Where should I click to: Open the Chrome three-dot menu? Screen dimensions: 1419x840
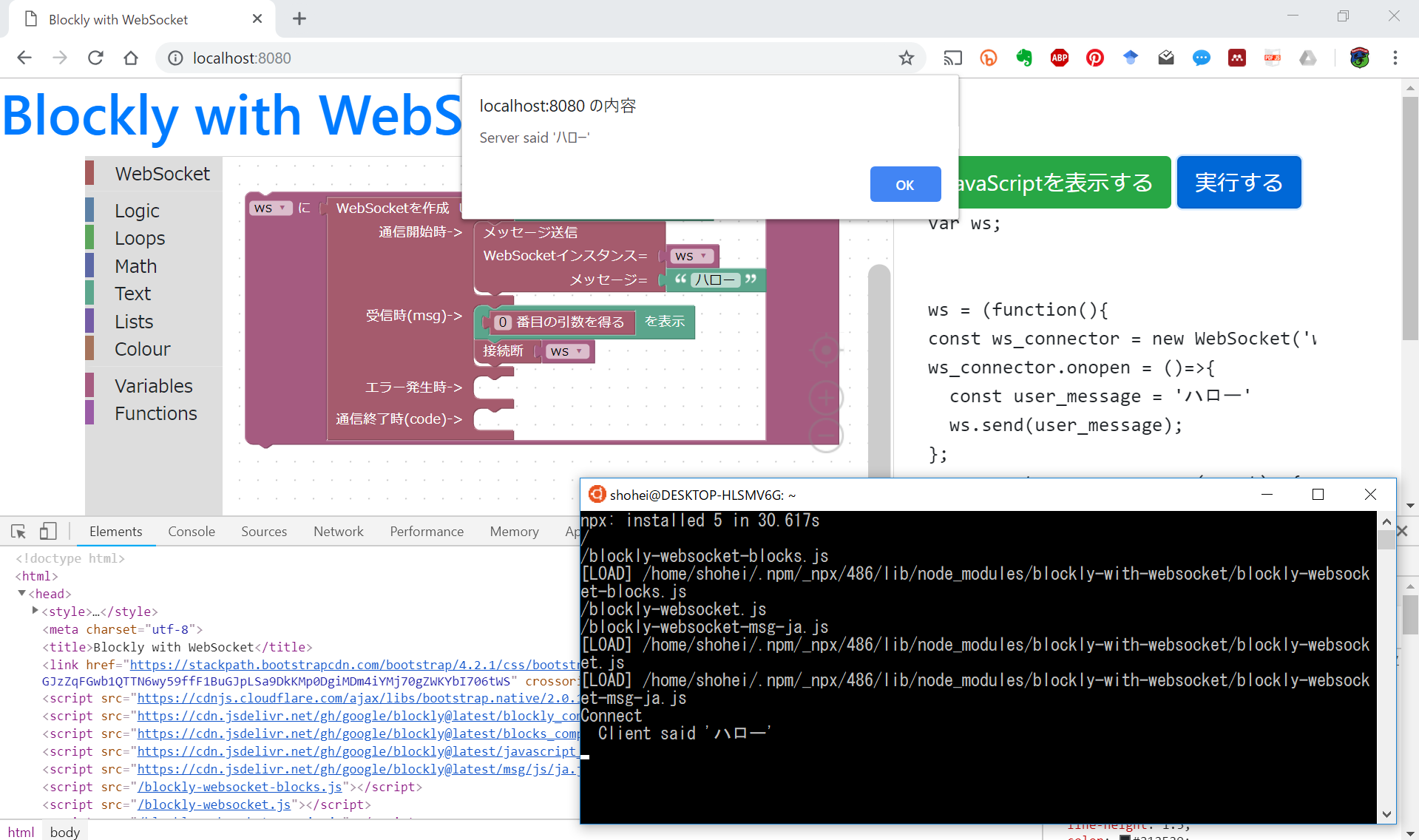1395,58
